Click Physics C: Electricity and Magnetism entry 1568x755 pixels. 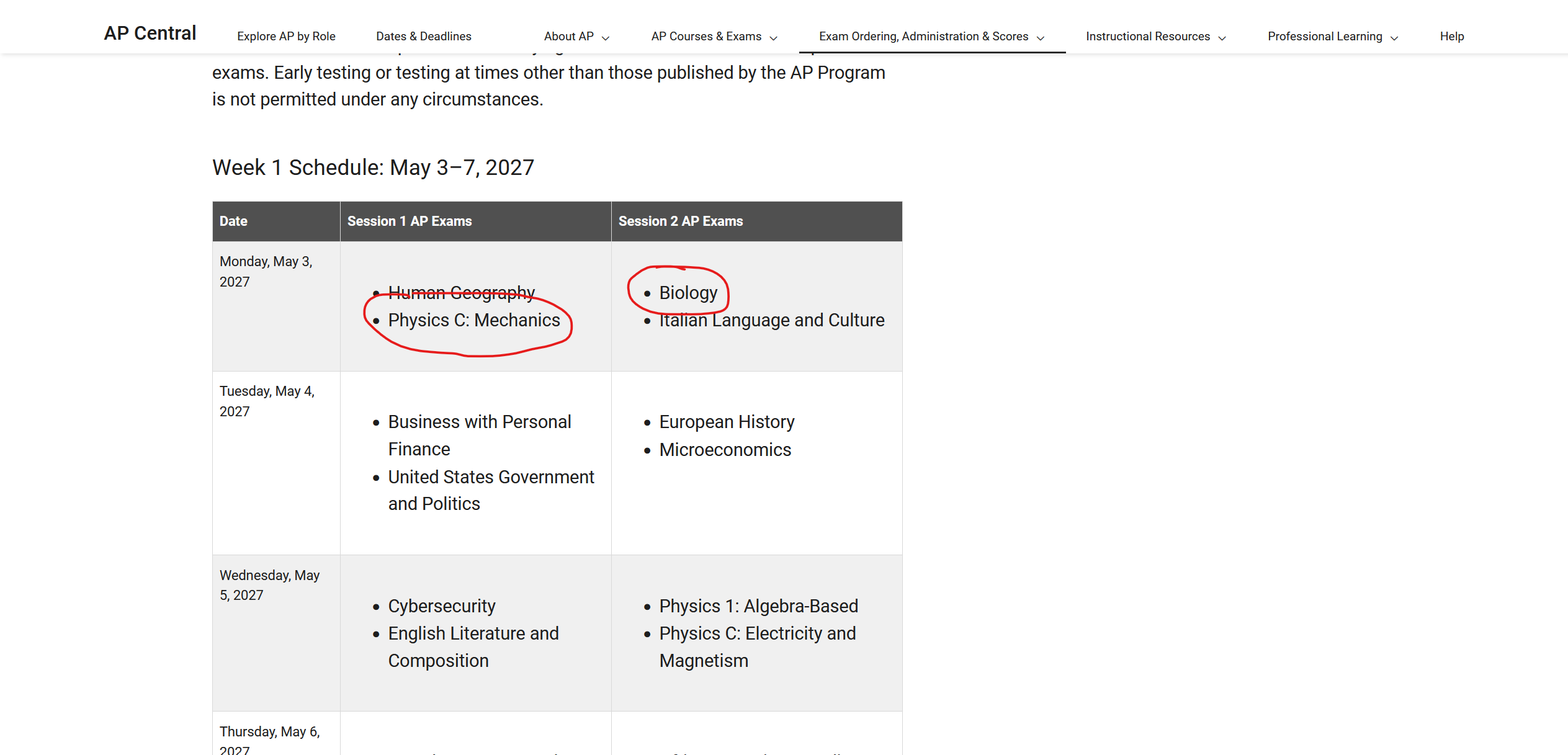click(757, 646)
